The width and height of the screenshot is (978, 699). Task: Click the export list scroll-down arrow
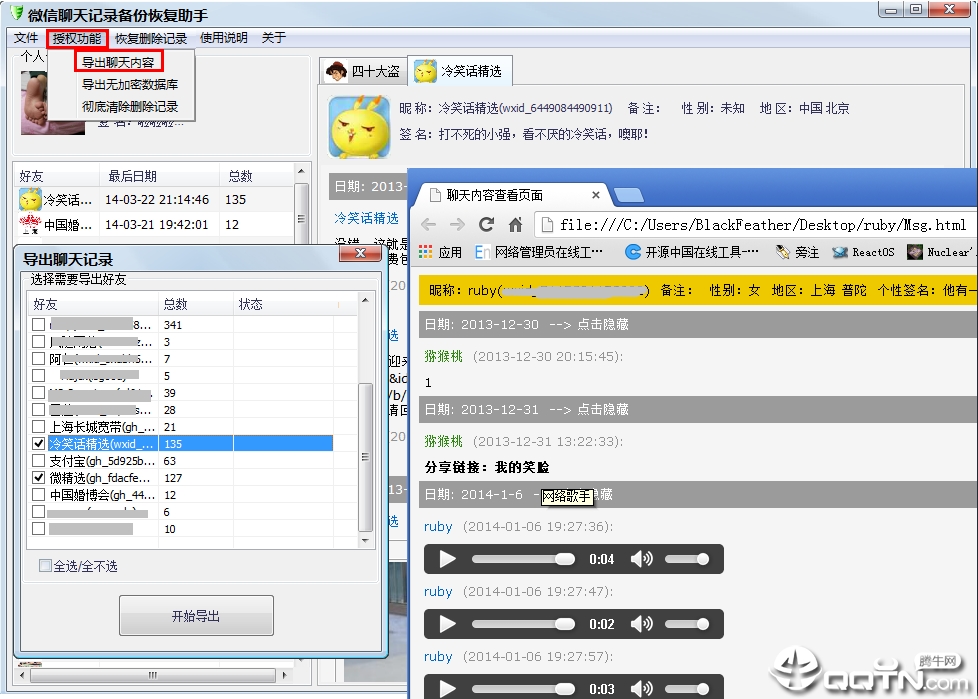366,541
